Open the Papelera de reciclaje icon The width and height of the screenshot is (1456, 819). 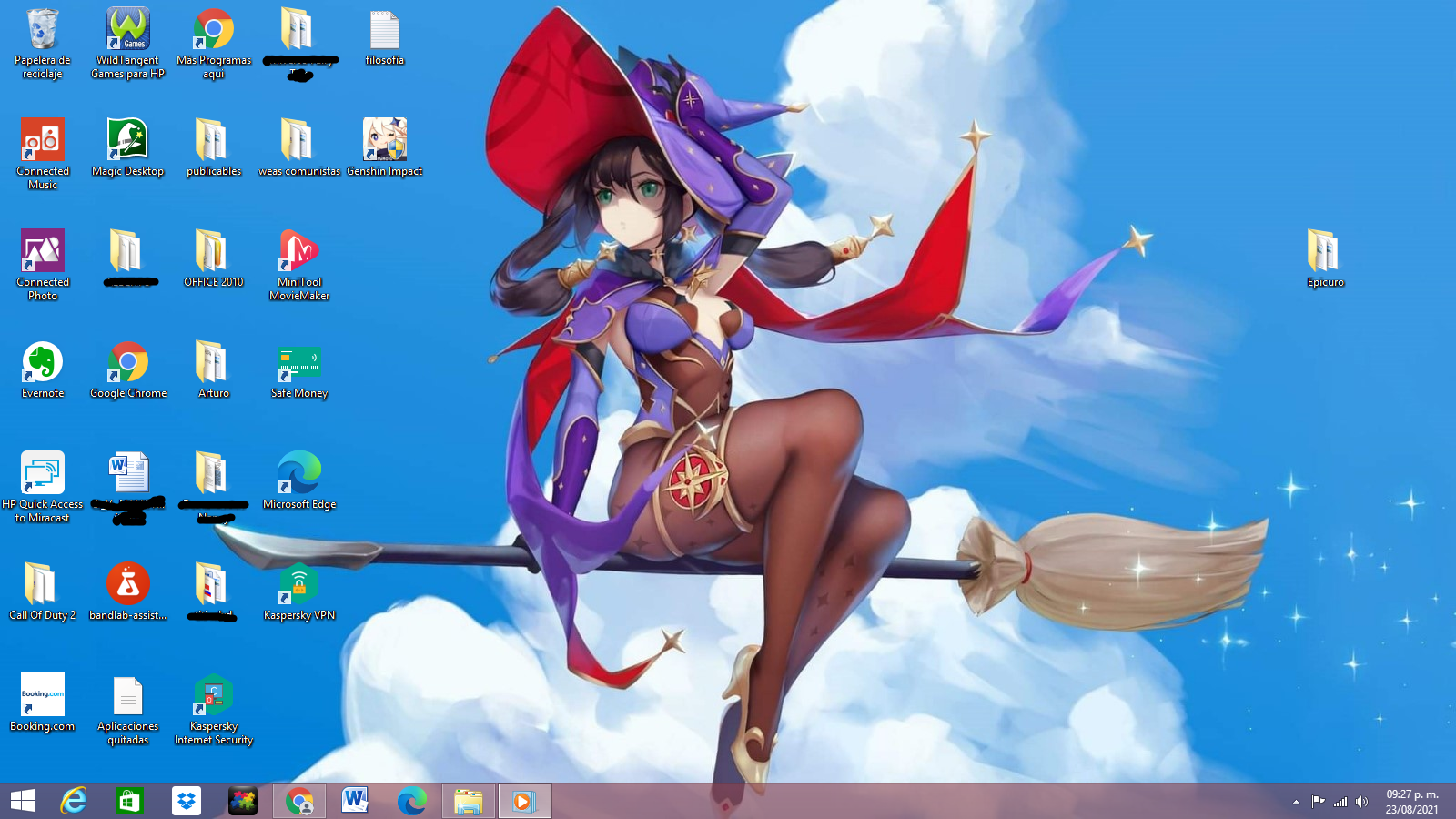pyautogui.click(x=42, y=43)
